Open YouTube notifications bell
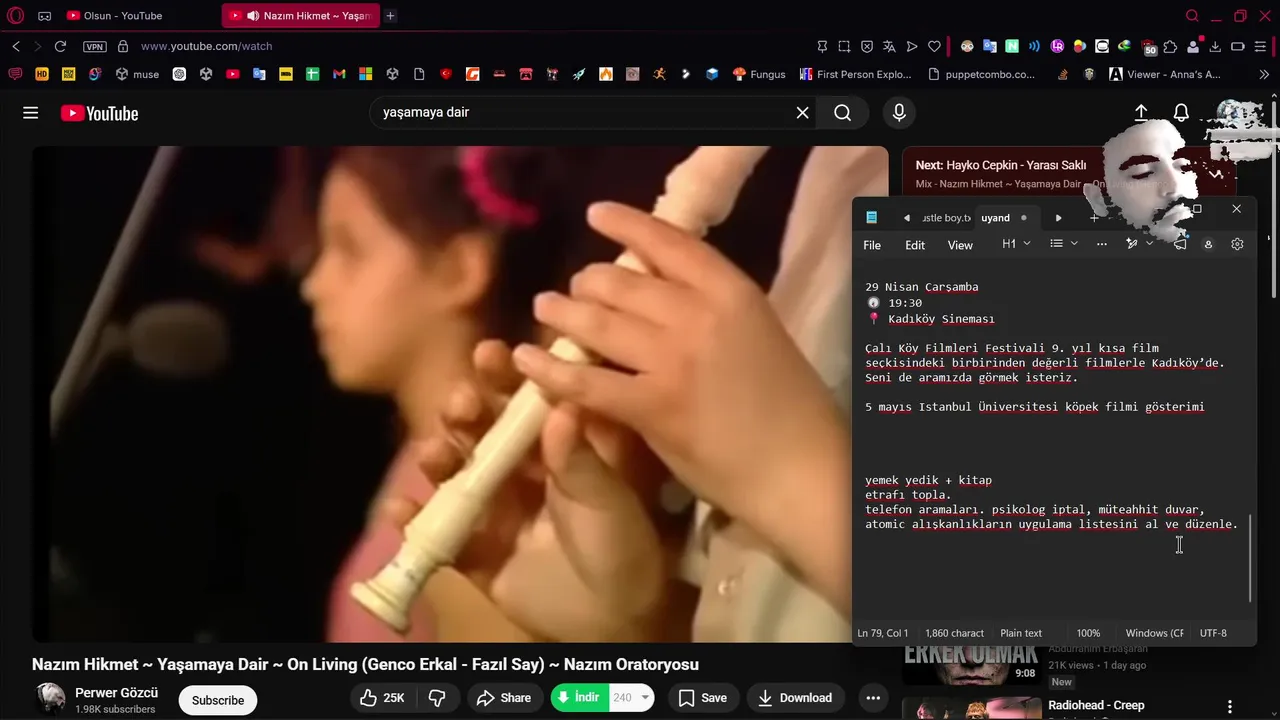 pos(1181,113)
